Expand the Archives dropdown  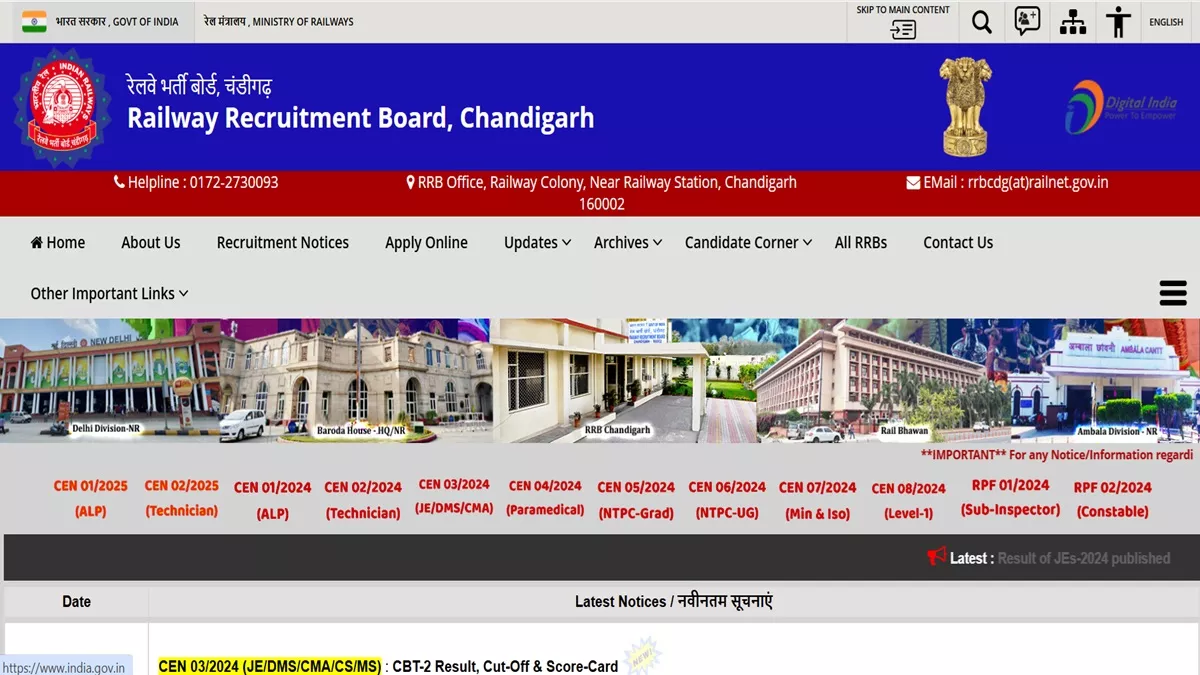click(628, 242)
